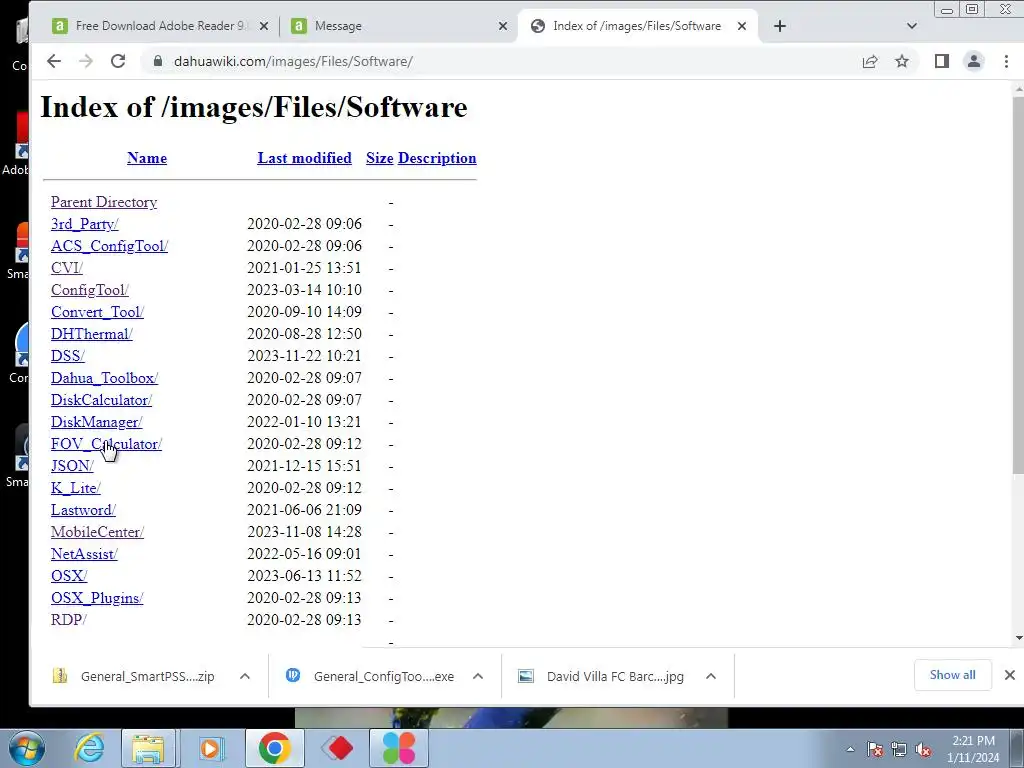The height and width of the screenshot is (768, 1024).
Task: Click the page vertical scrollbar thumb
Action: point(1017,285)
